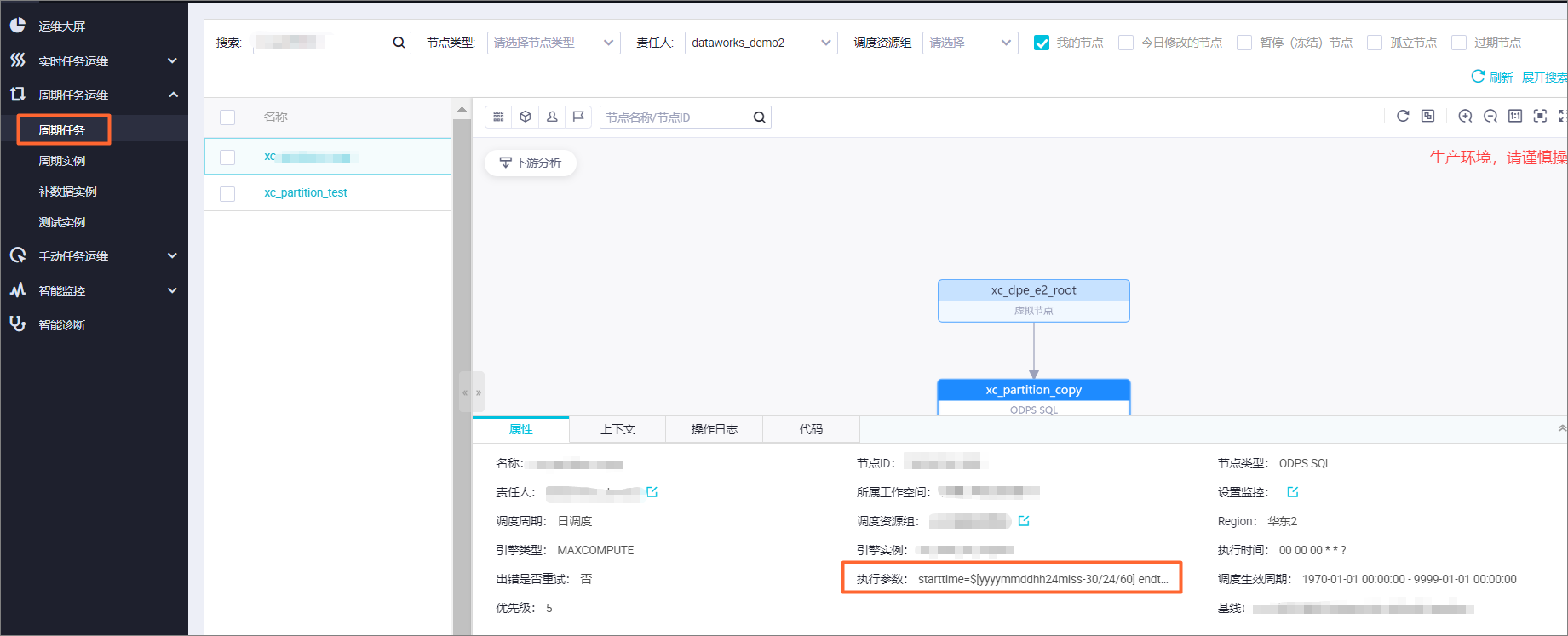1568x636 pixels.
Task: Tick the checkbox of the highlighted xc row
Action: (227, 158)
